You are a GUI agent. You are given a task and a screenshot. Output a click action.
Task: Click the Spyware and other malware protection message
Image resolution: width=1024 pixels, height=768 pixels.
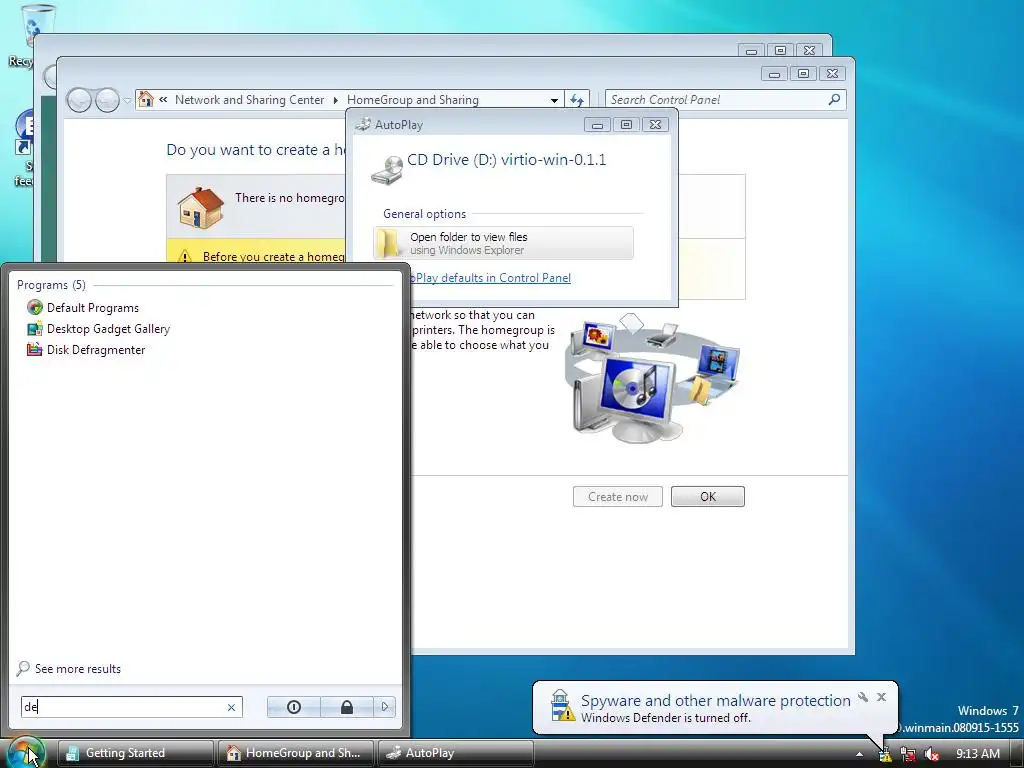coord(715,701)
